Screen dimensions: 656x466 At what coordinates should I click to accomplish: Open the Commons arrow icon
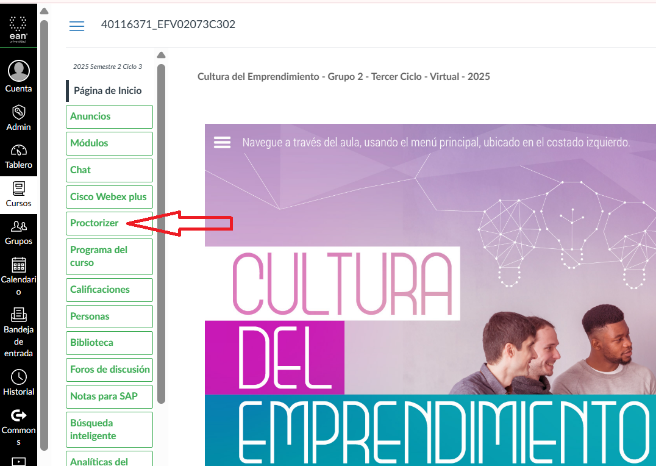[18, 415]
